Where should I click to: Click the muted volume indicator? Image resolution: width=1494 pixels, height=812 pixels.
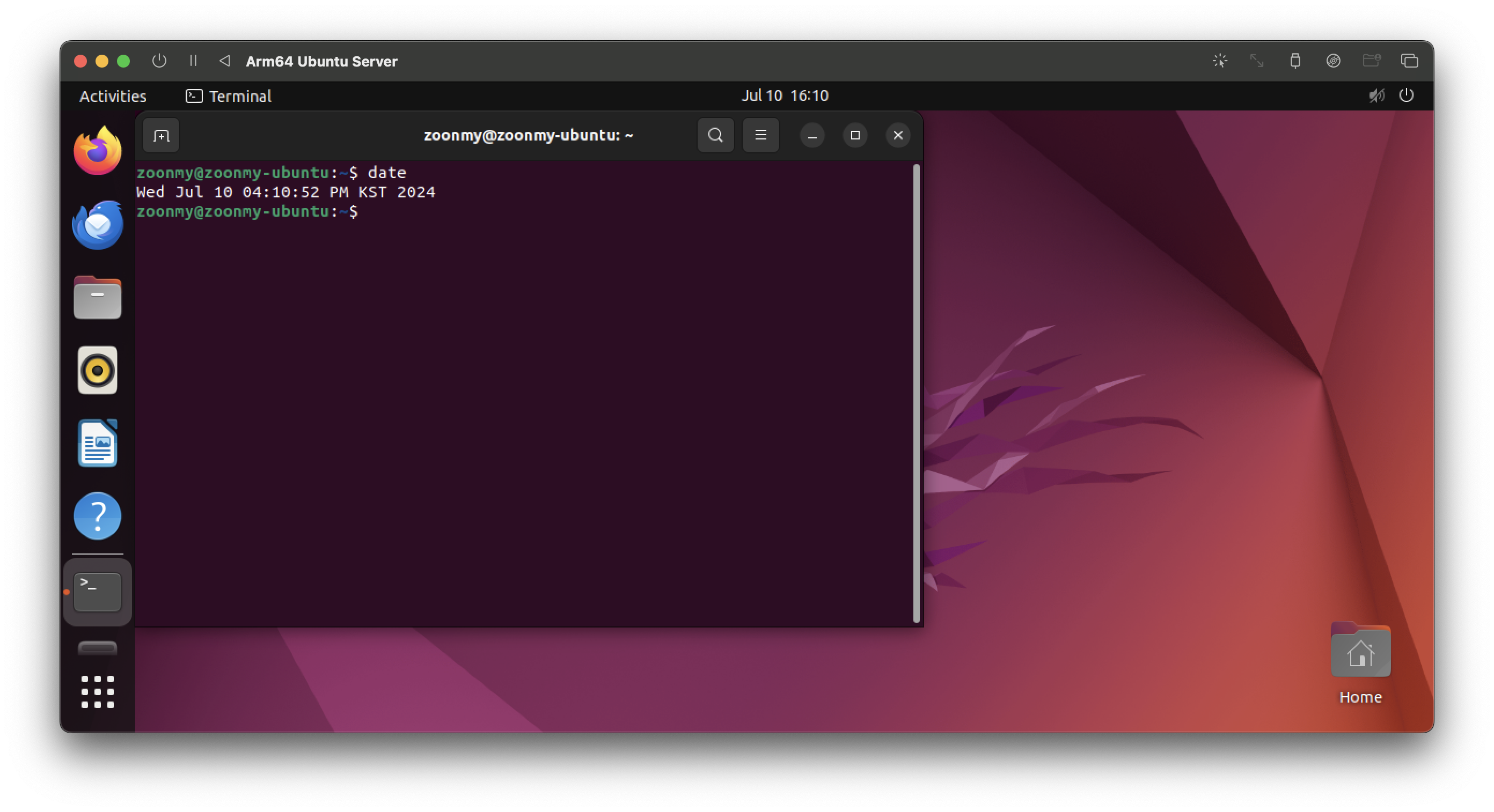tap(1376, 95)
